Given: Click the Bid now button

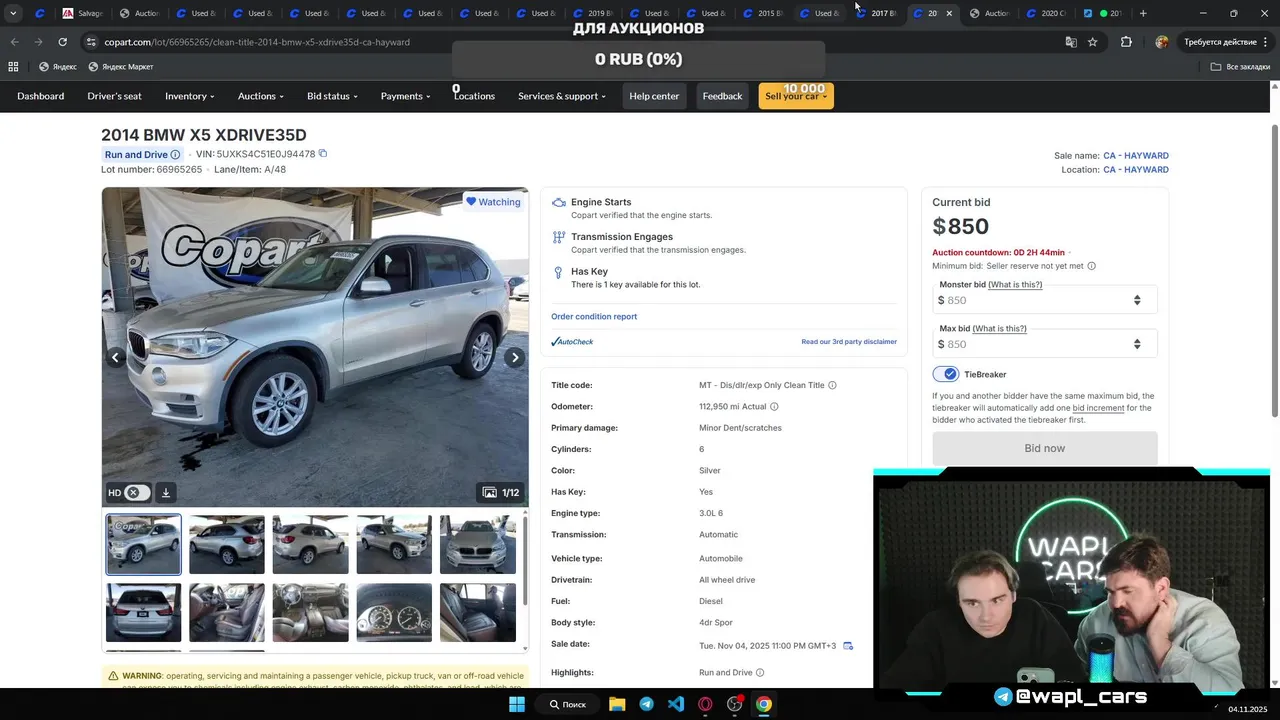Looking at the screenshot, I should point(1044,448).
